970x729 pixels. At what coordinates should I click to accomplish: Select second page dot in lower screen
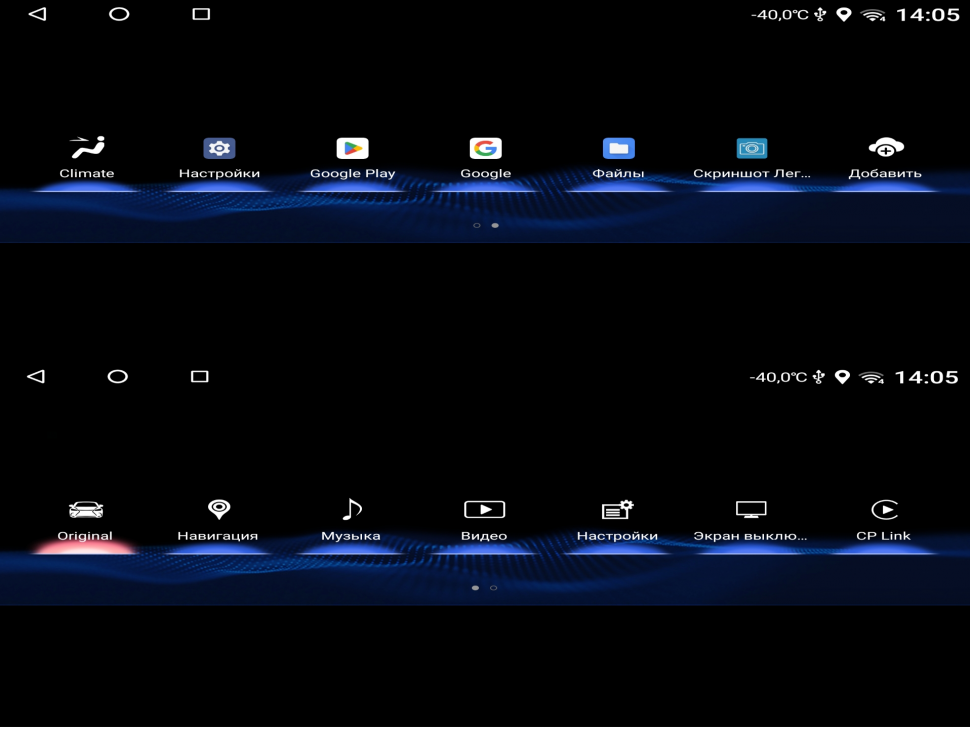tap(494, 588)
